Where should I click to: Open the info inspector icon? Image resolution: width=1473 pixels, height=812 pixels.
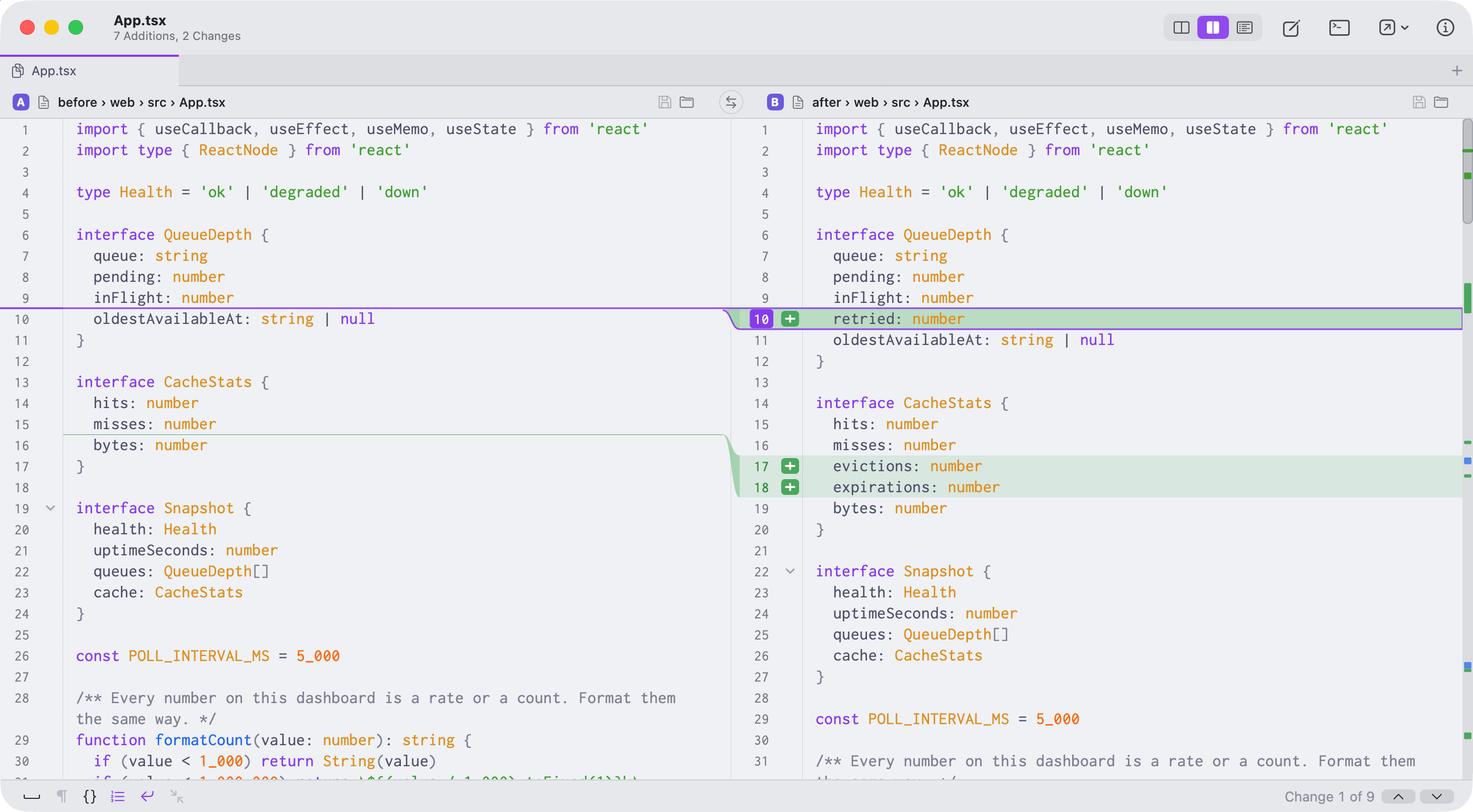[x=1445, y=27]
